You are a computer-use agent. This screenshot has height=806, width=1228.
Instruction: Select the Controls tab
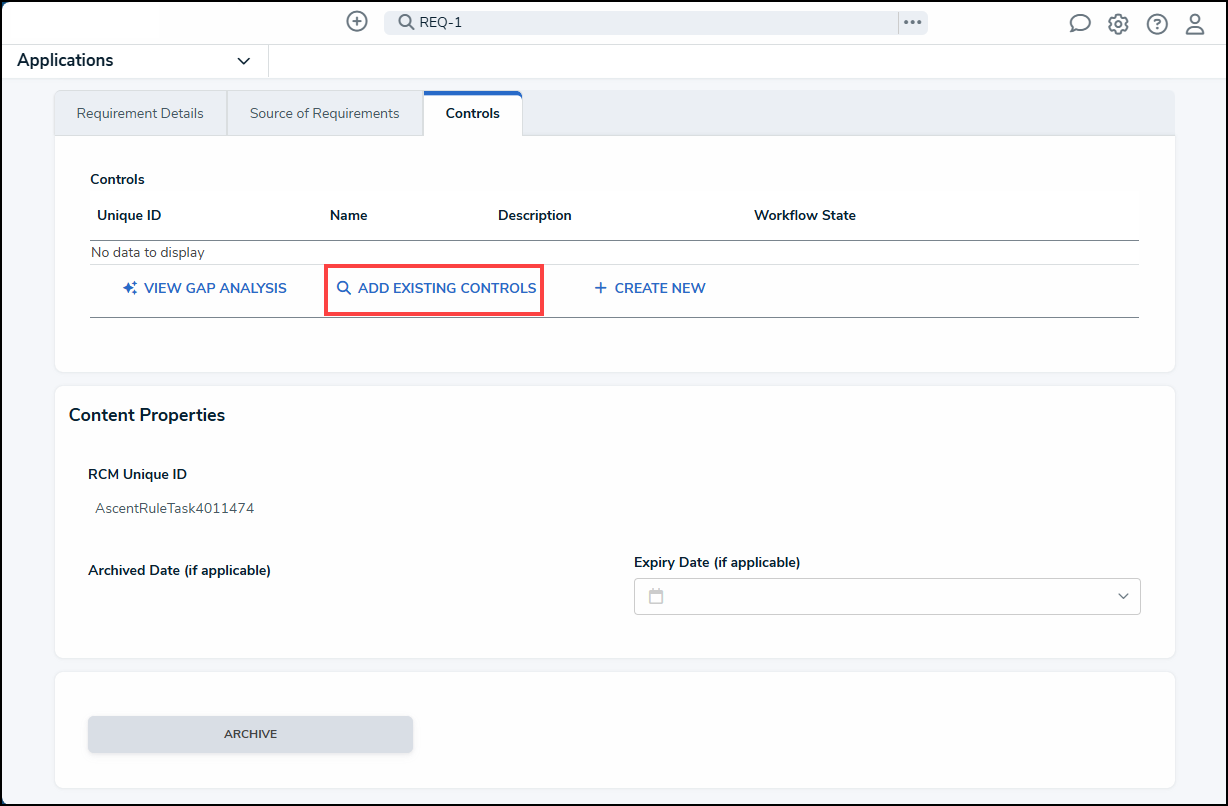(x=473, y=113)
